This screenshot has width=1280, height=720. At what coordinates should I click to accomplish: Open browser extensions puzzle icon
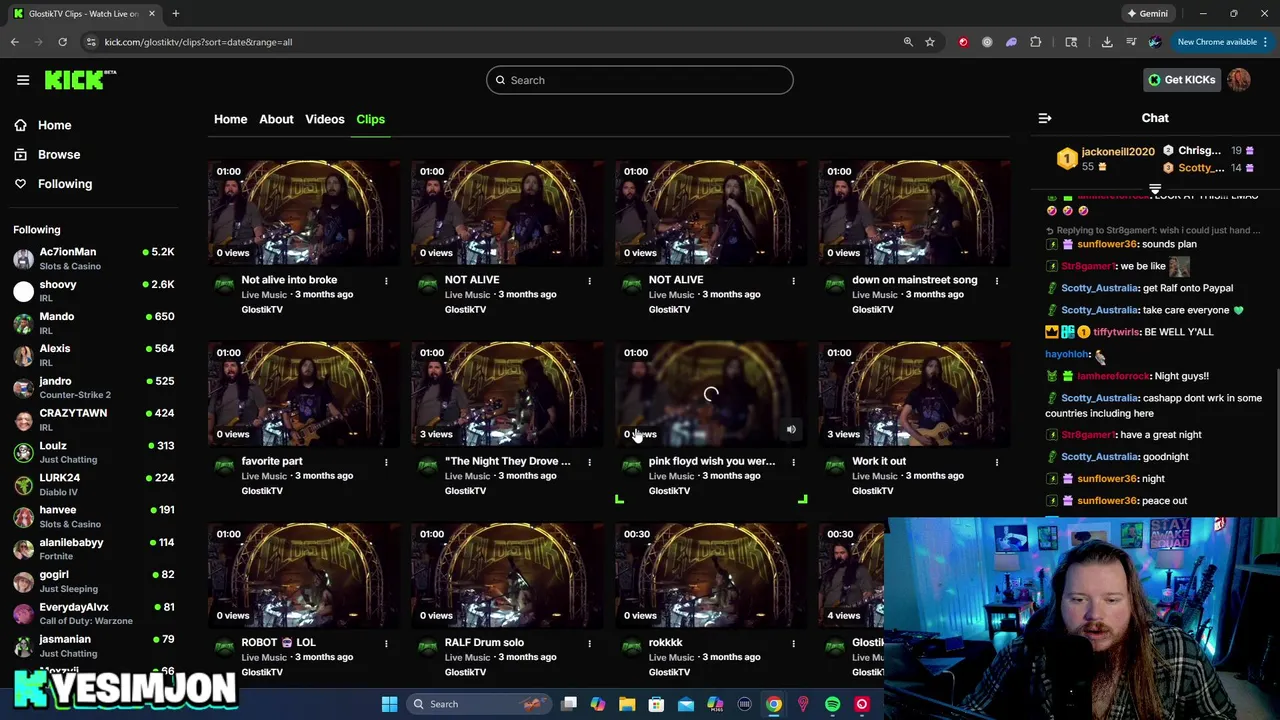tap(1036, 42)
